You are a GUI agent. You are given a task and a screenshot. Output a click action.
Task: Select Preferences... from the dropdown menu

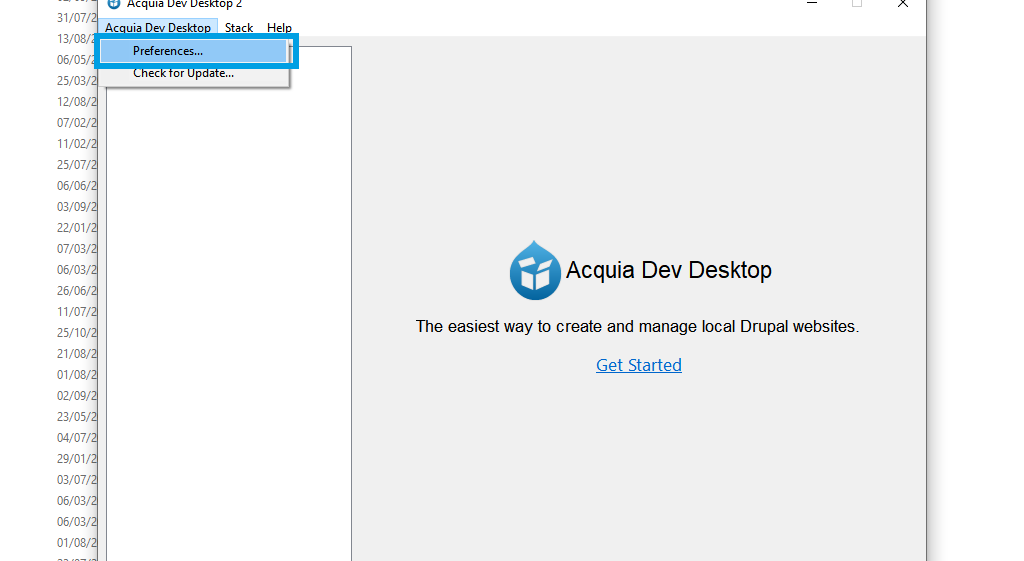click(168, 51)
